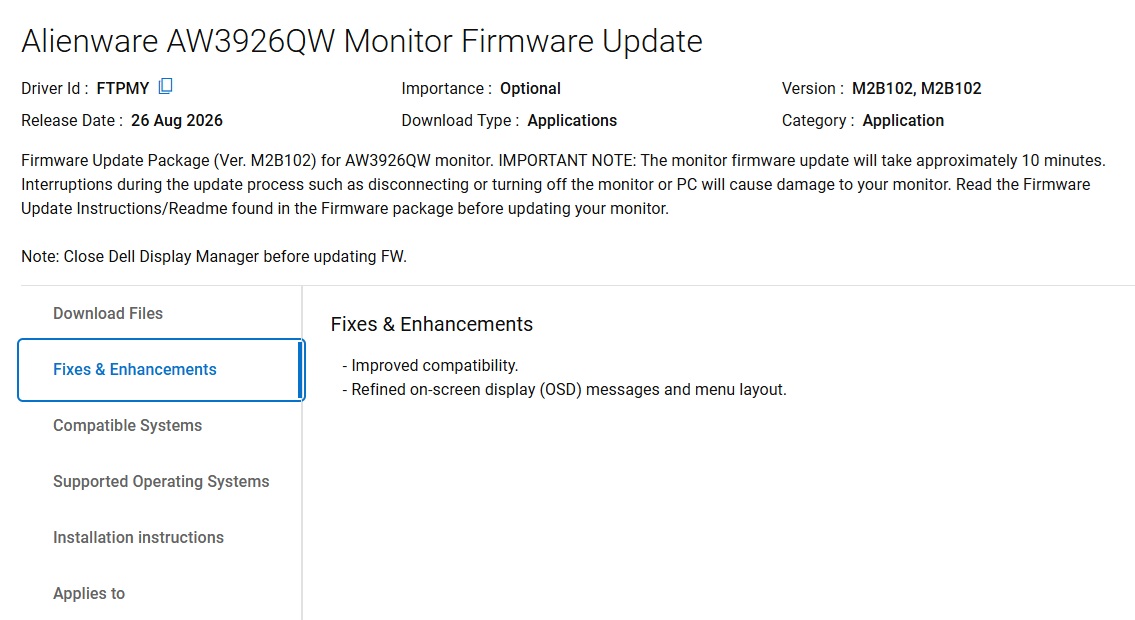Screen dimensions: 1135x620
Task: Click the firmware update description paragraph
Action: 563,184
